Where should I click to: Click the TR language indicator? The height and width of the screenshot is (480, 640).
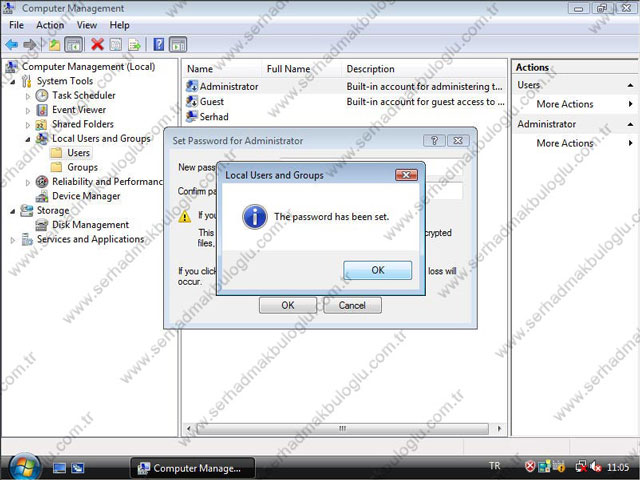pyautogui.click(x=494, y=466)
